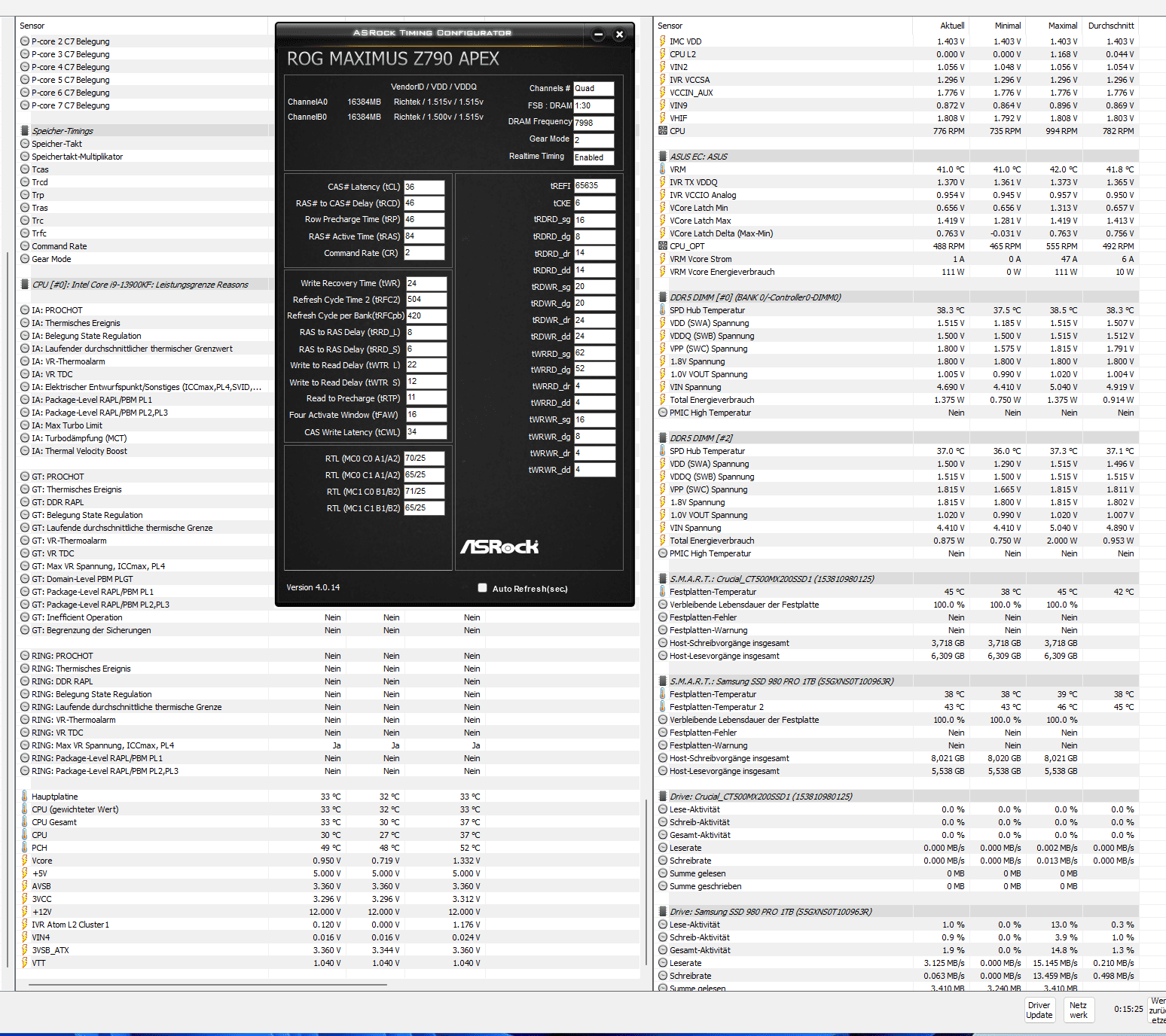The width and height of the screenshot is (1166, 1036).
Task: Click DIMM #0 SPD Hub Temperatur icon
Action: coord(663,310)
